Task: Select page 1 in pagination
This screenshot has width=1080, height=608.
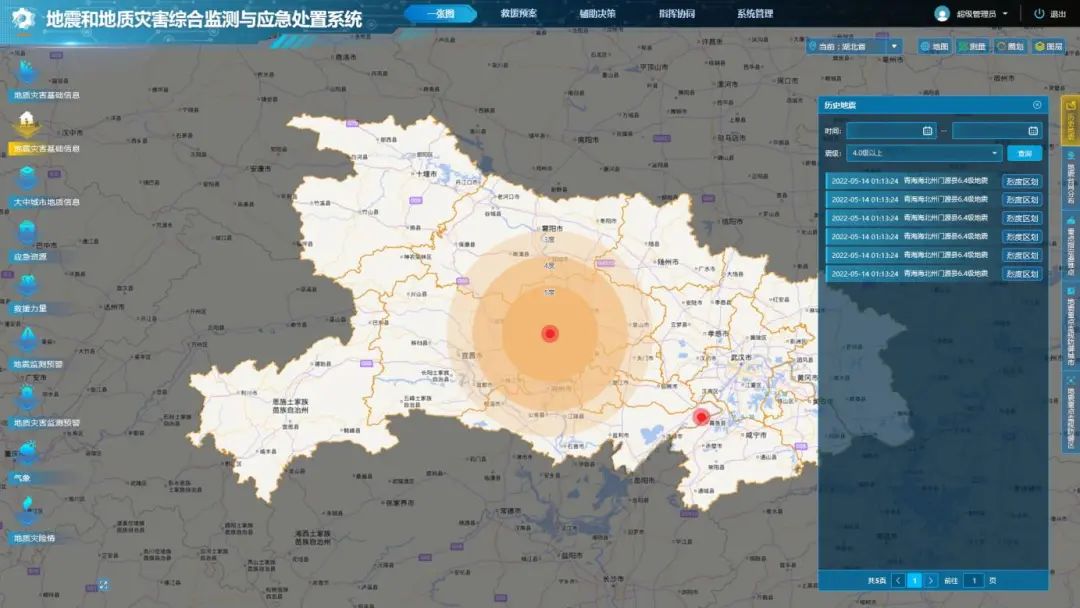Action: tap(914, 580)
